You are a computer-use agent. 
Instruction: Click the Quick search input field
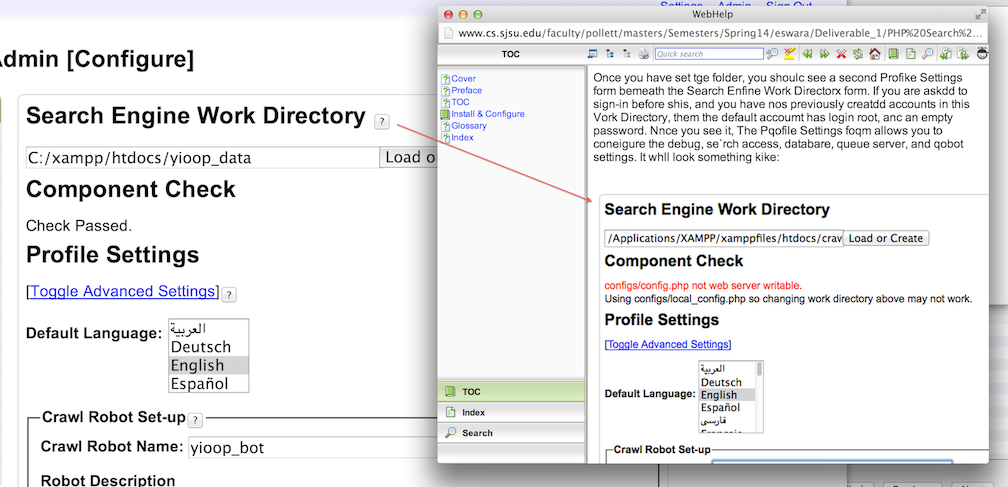(707, 54)
